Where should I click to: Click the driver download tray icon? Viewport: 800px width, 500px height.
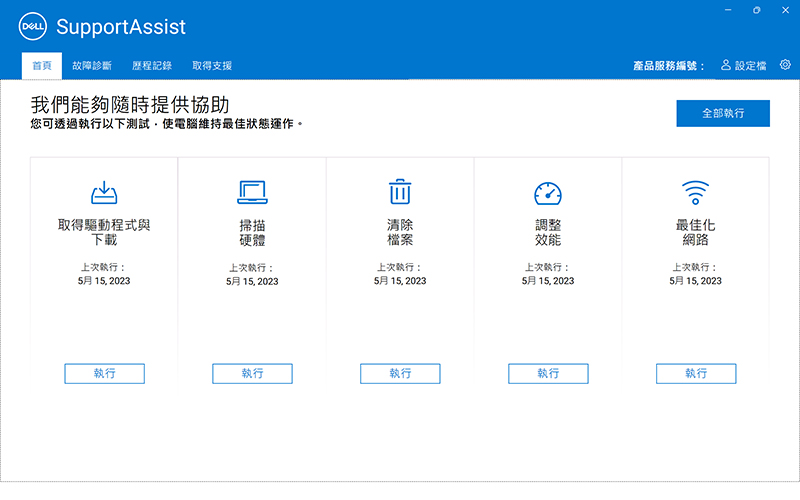pyautogui.click(x=104, y=192)
